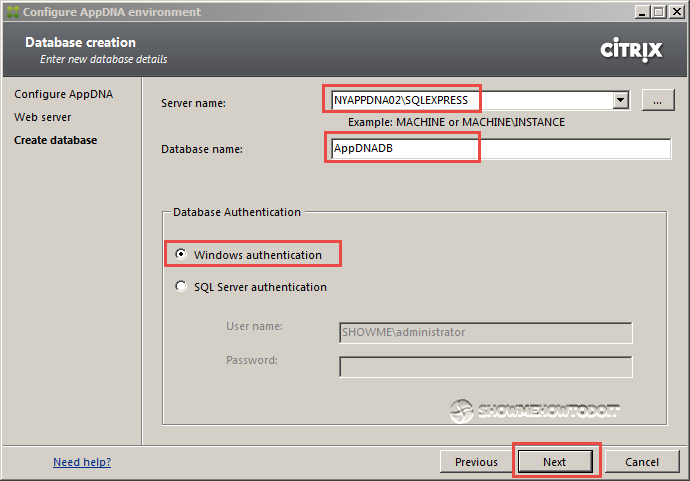Click the 'User name:' label

point(254,326)
